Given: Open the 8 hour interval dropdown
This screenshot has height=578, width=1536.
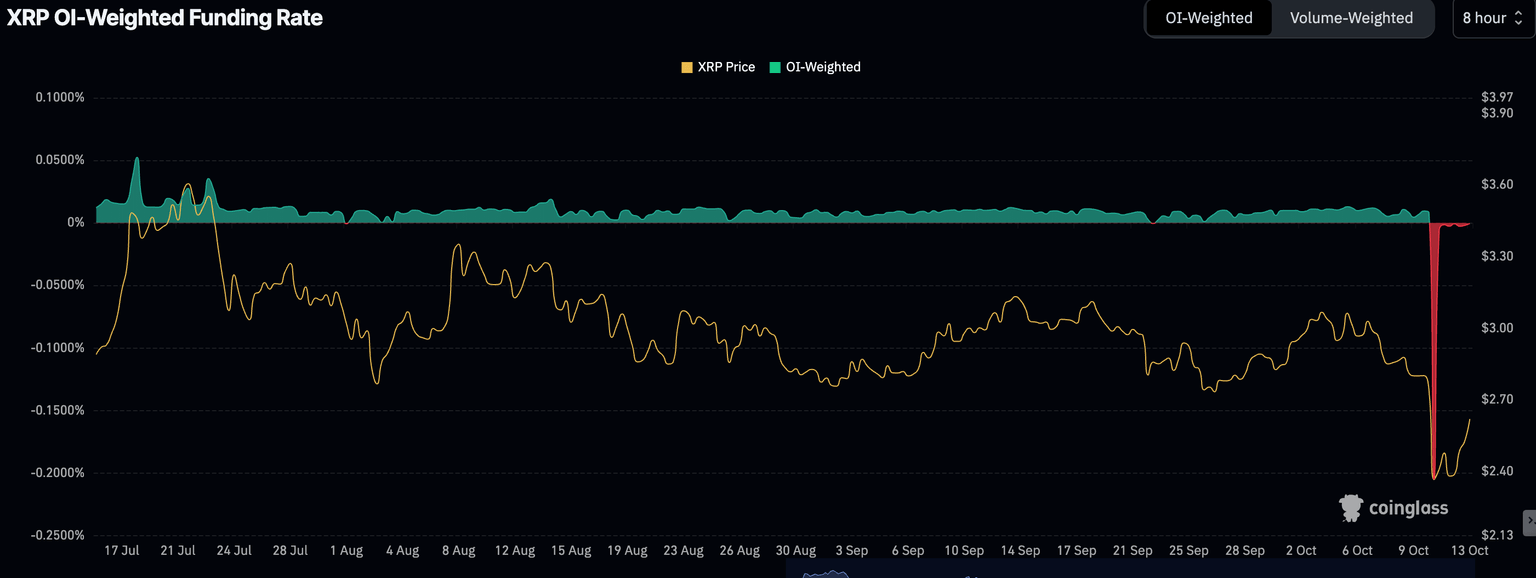Looking at the screenshot, I should click(x=1491, y=18).
